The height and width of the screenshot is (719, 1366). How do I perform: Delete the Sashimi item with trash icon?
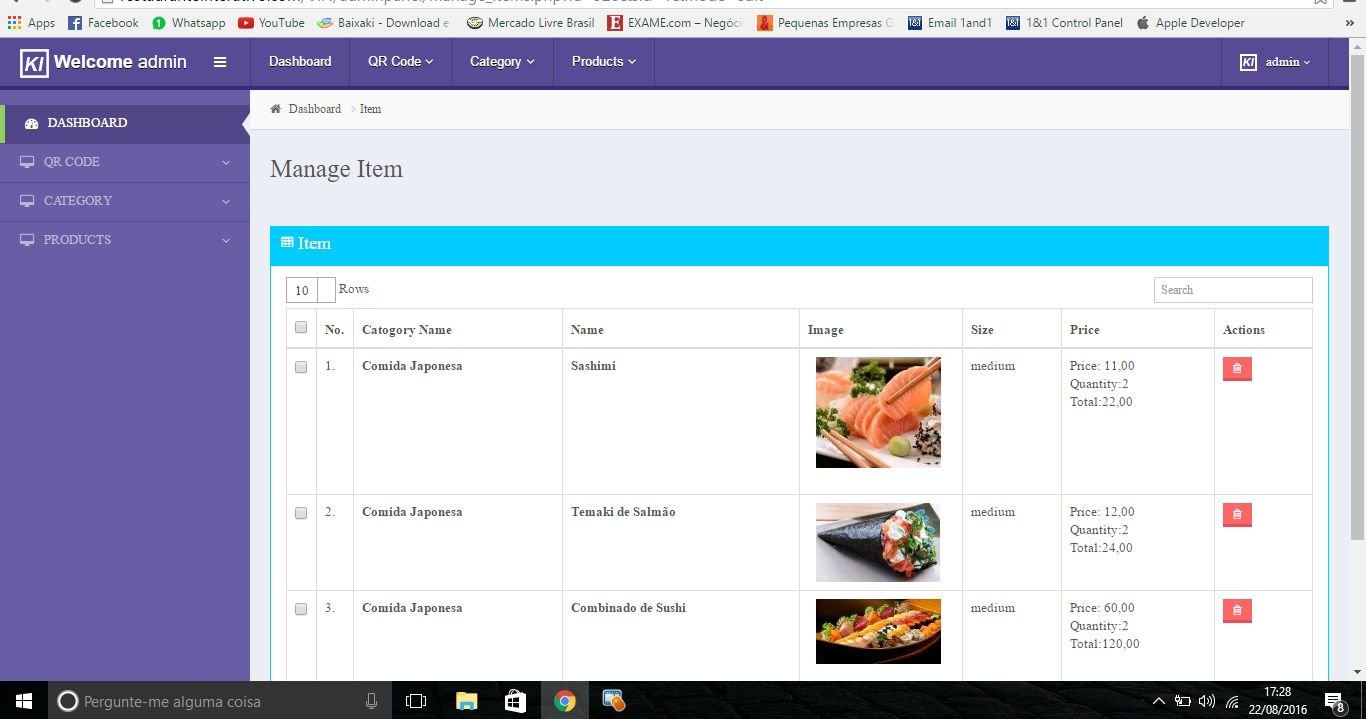1237,369
